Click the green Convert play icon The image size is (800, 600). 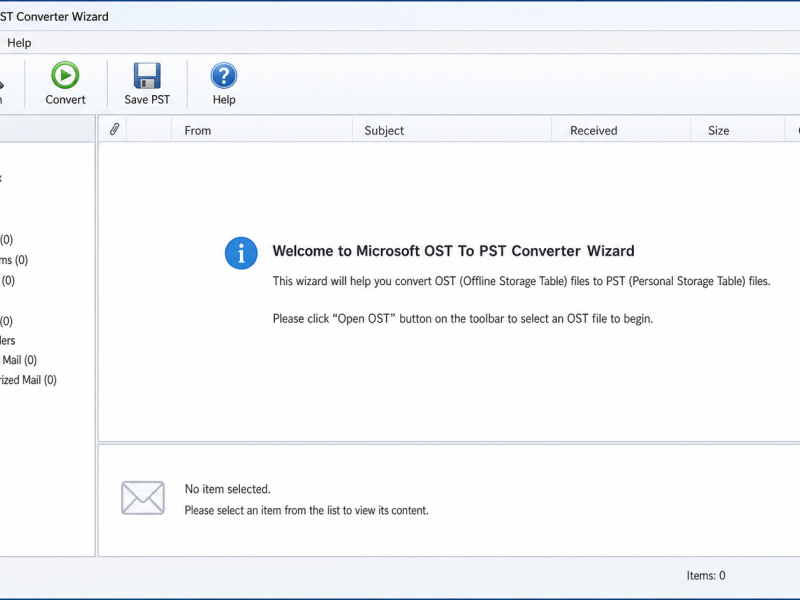tap(65, 76)
